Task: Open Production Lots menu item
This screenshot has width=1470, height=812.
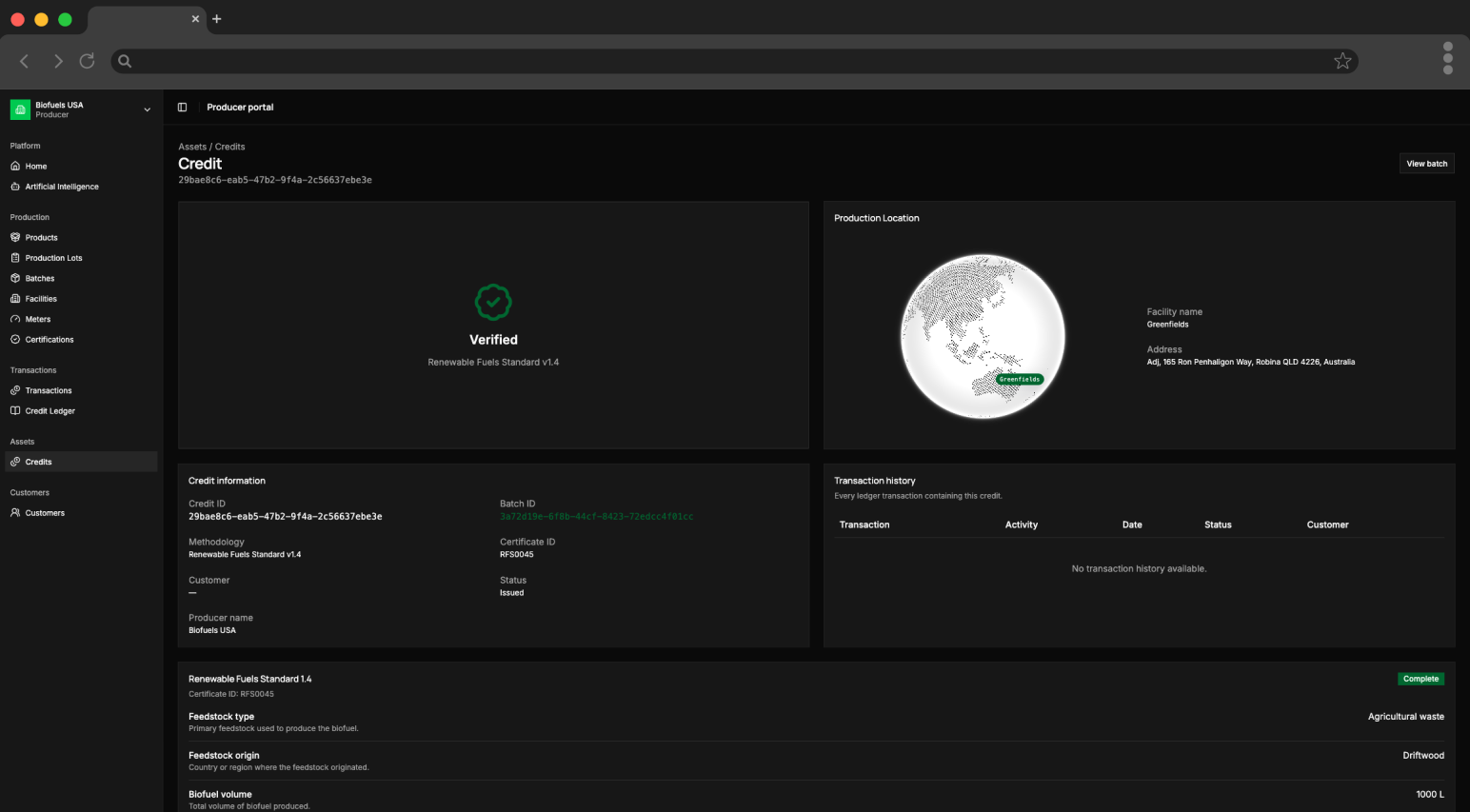Action: coord(81,258)
